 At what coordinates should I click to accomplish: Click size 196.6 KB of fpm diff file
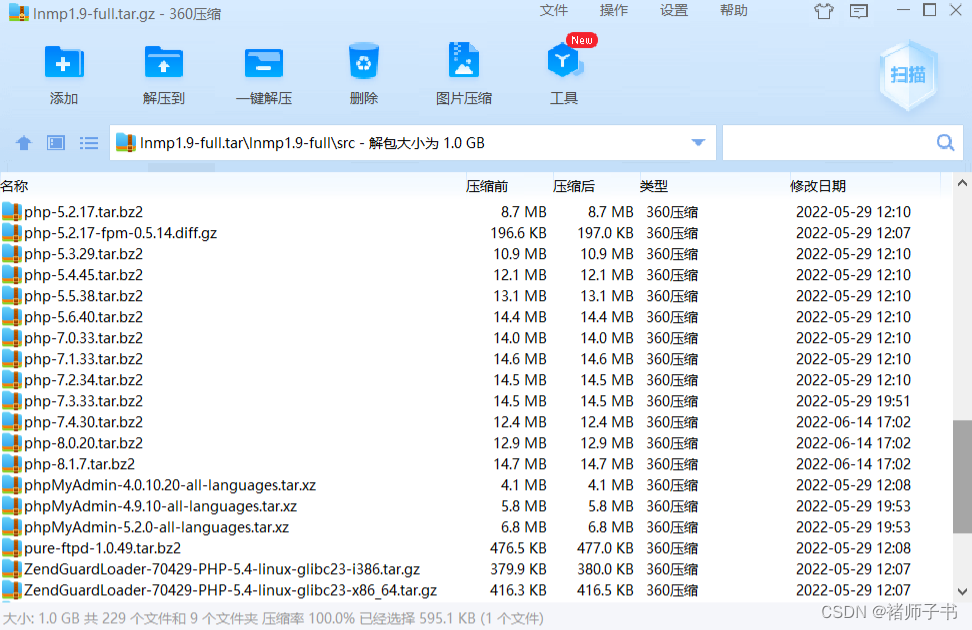click(518, 233)
